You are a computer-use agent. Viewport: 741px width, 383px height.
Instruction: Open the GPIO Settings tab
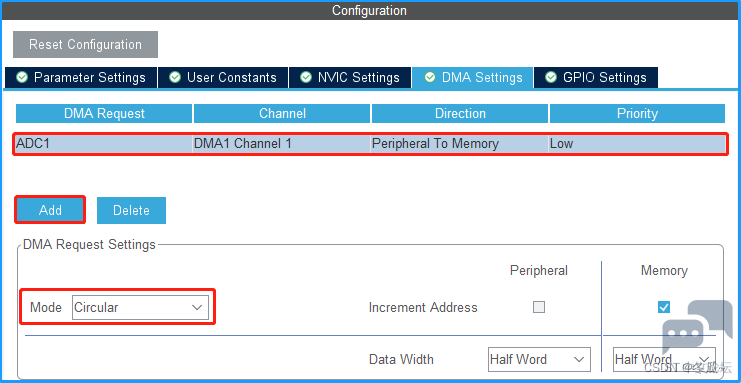coord(595,78)
